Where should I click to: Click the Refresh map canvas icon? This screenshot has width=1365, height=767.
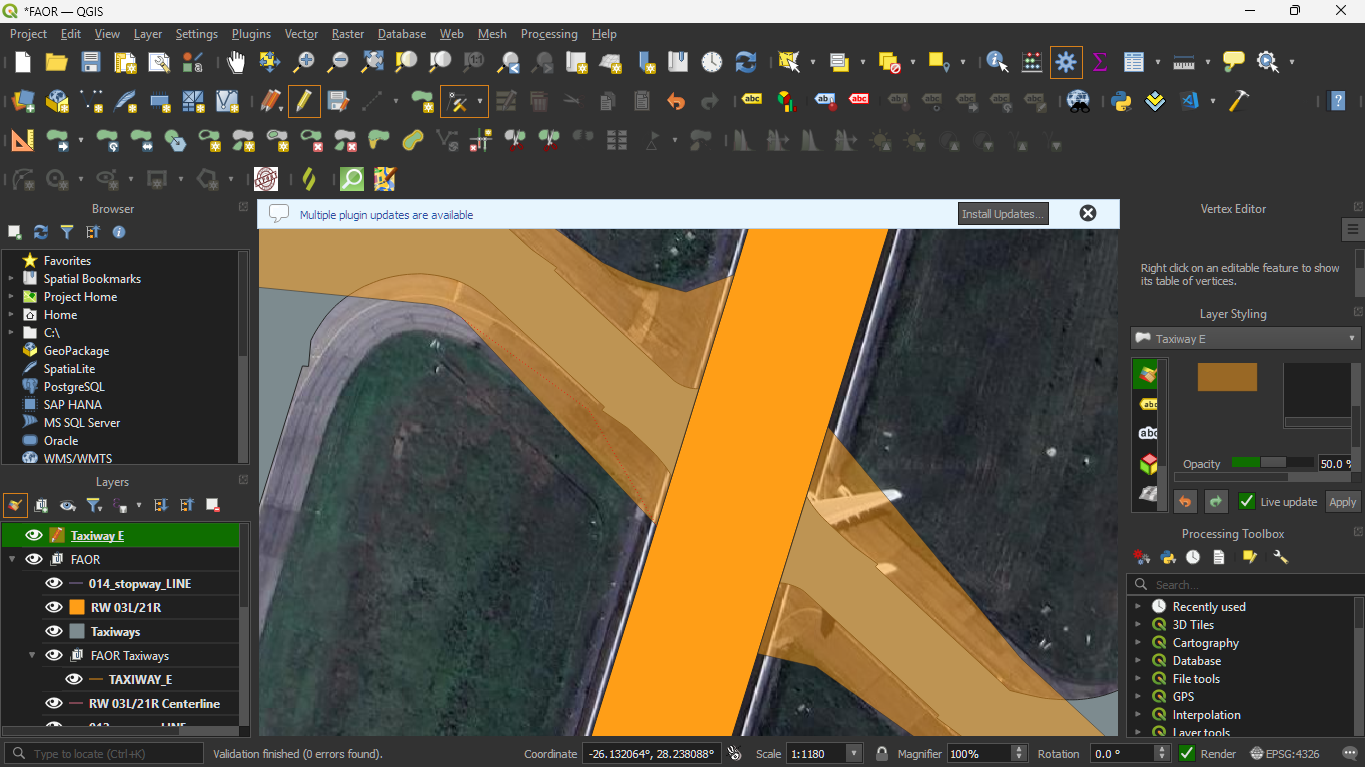tap(746, 62)
